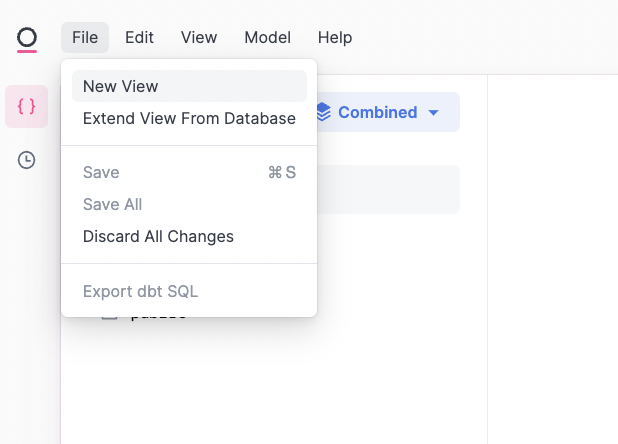
Task: Choose Export dbt SQL option
Action: pyautogui.click(x=140, y=292)
